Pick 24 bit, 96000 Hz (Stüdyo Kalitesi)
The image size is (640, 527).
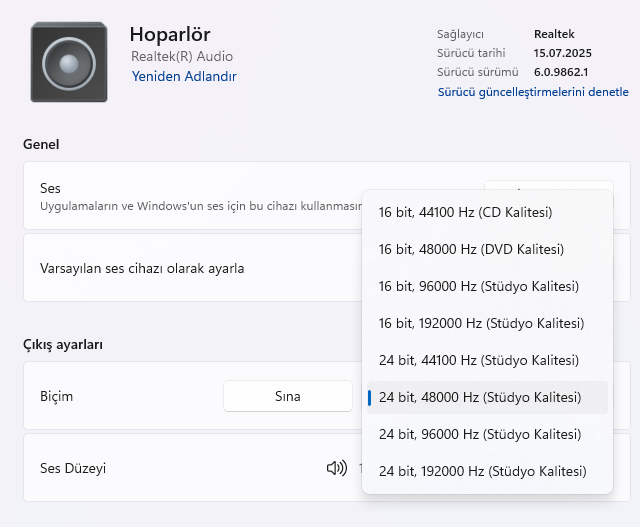pos(478,434)
